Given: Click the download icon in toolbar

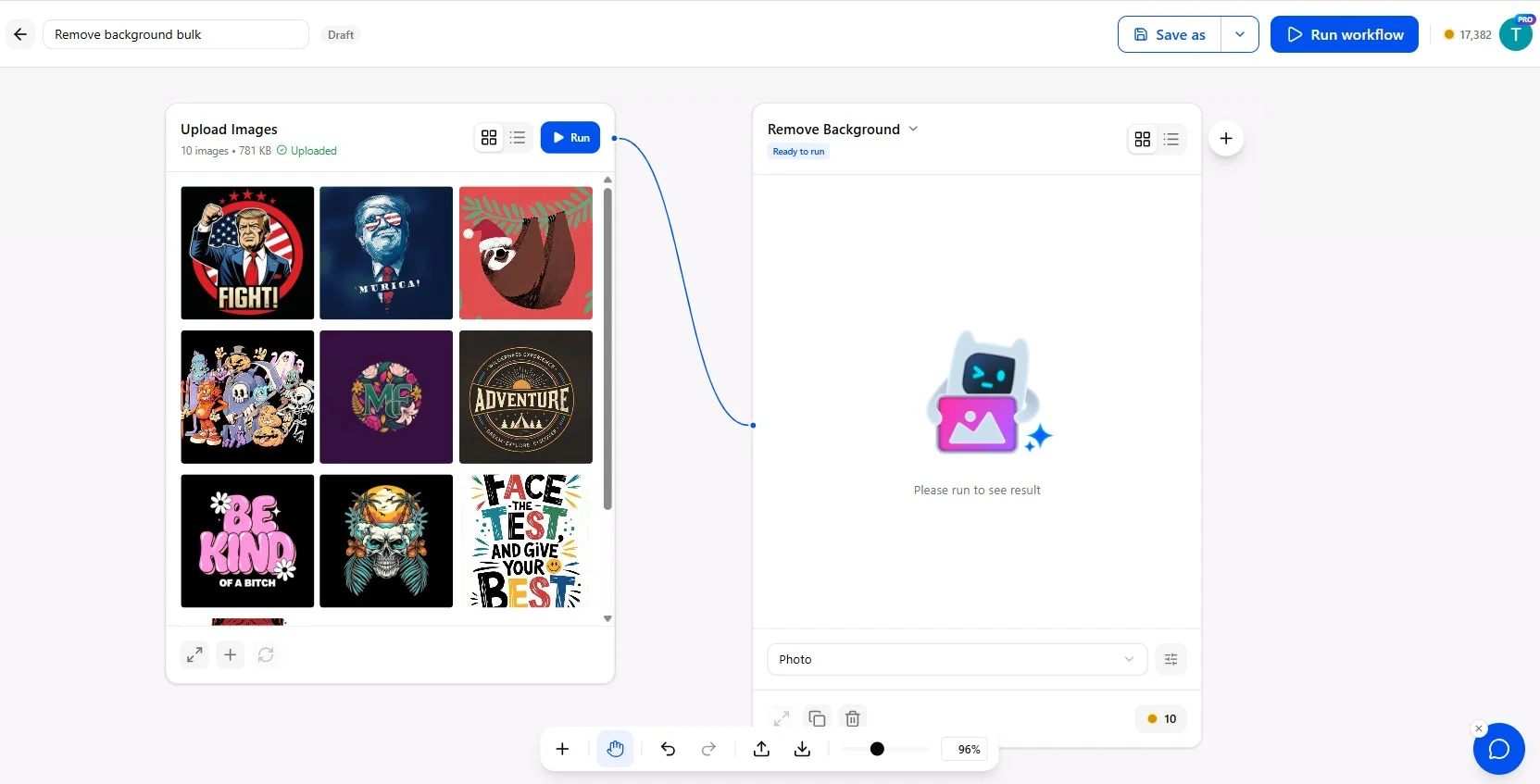Looking at the screenshot, I should tap(803, 749).
